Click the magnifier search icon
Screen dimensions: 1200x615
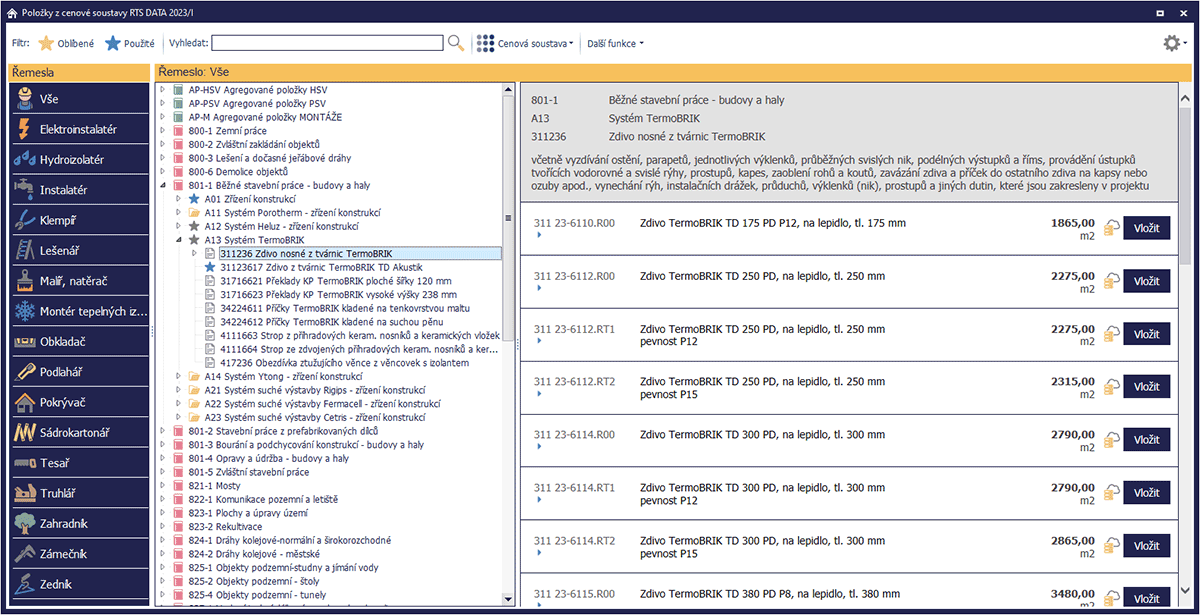(x=456, y=43)
